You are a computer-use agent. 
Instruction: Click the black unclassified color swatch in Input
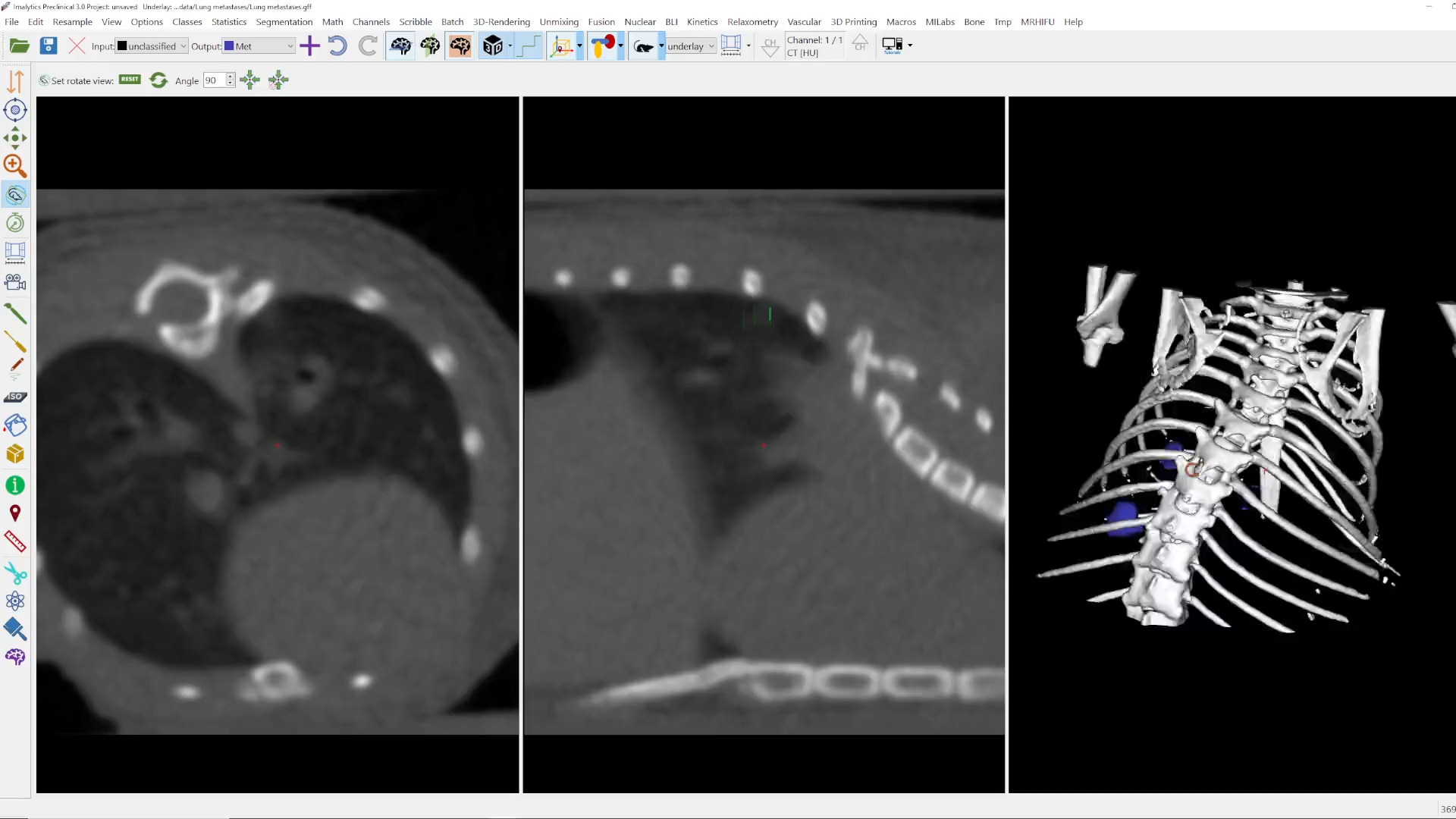122,46
